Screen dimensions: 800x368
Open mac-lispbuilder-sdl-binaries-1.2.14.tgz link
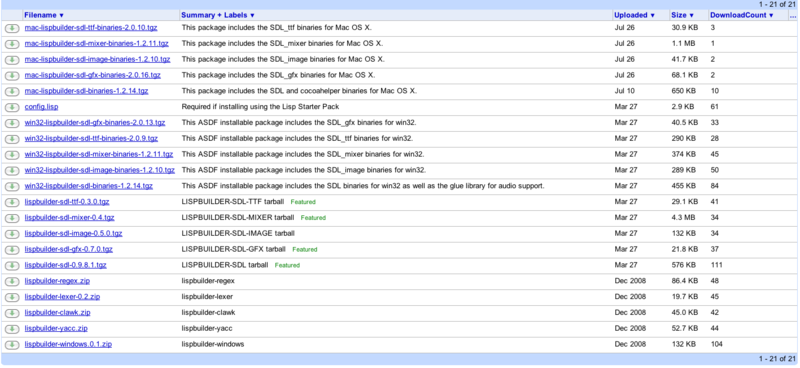point(86,91)
